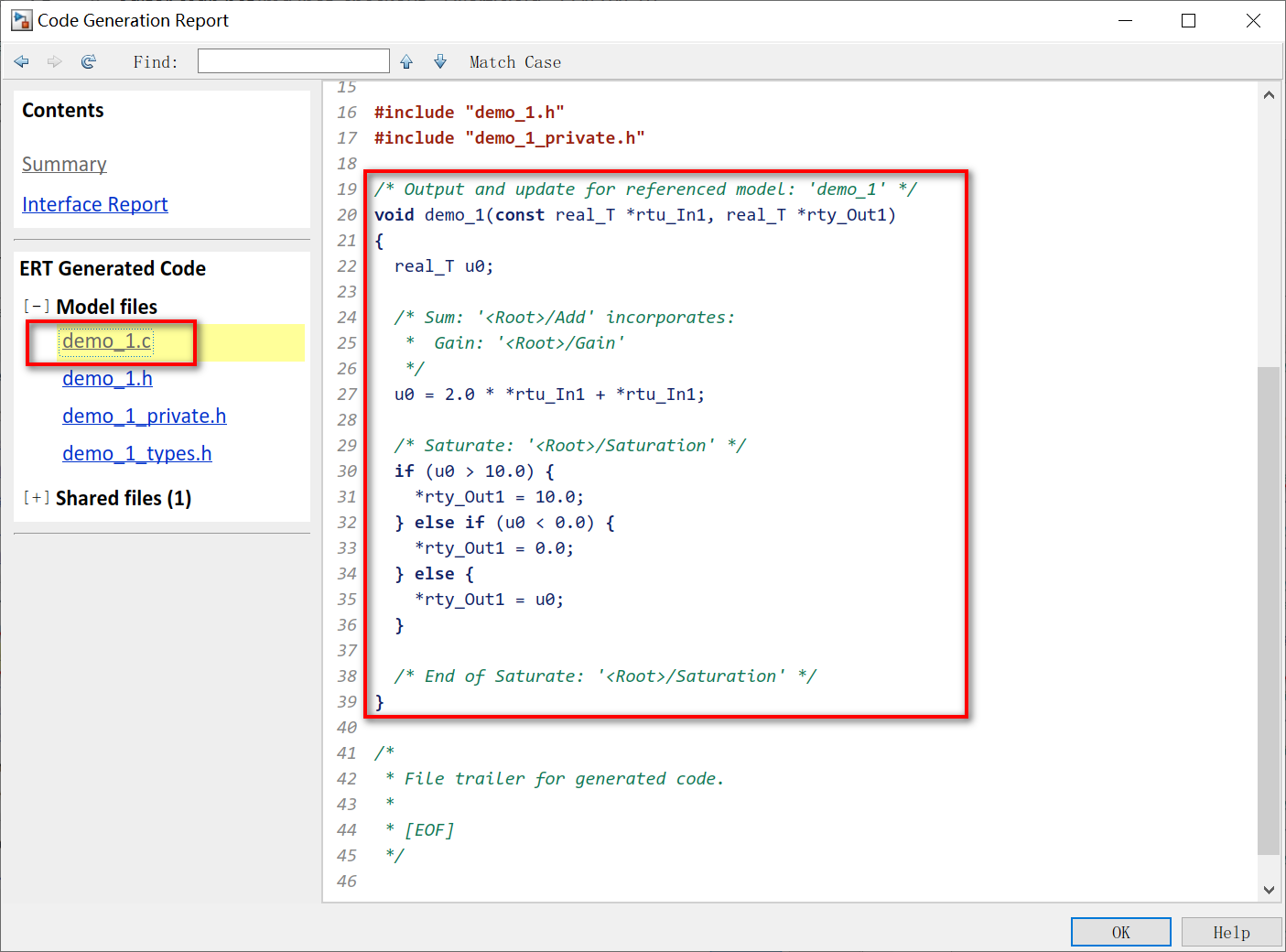
Task: Click the 'Output and update for referenced model' comment
Action: pyautogui.click(x=646, y=189)
